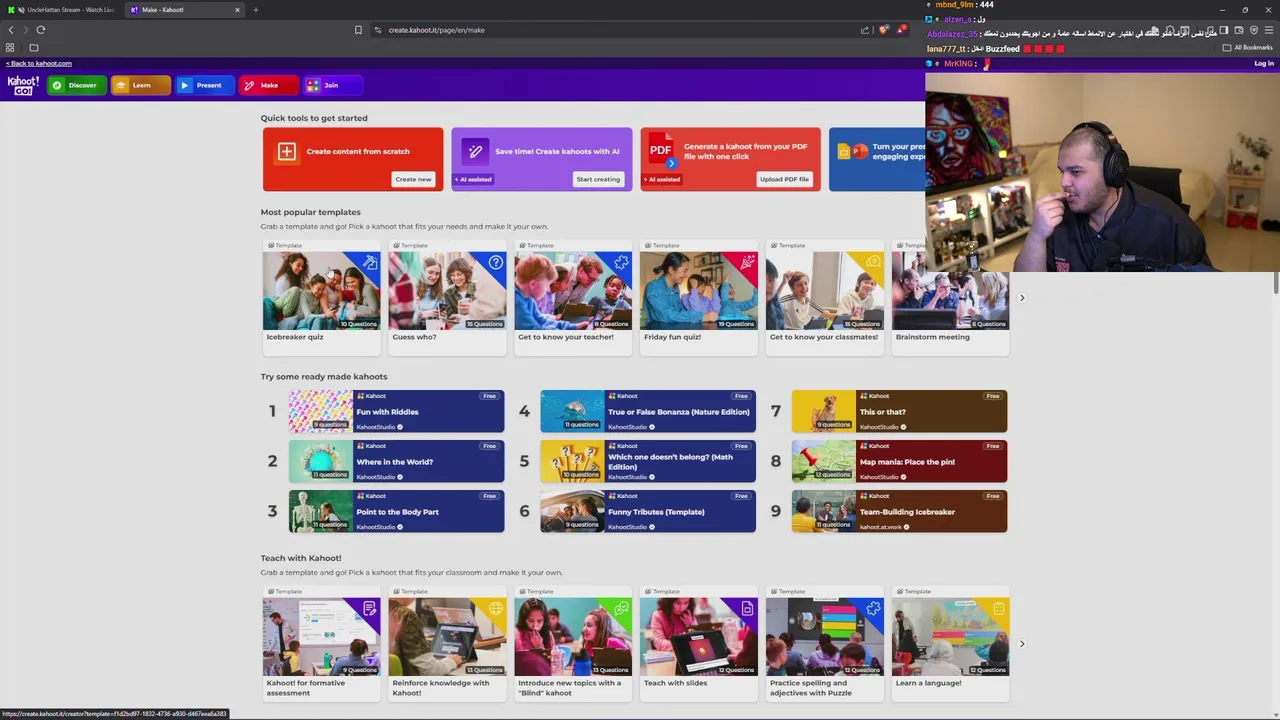Open a new browser tab
Screen dimensions: 1280x720
tap(255, 10)
